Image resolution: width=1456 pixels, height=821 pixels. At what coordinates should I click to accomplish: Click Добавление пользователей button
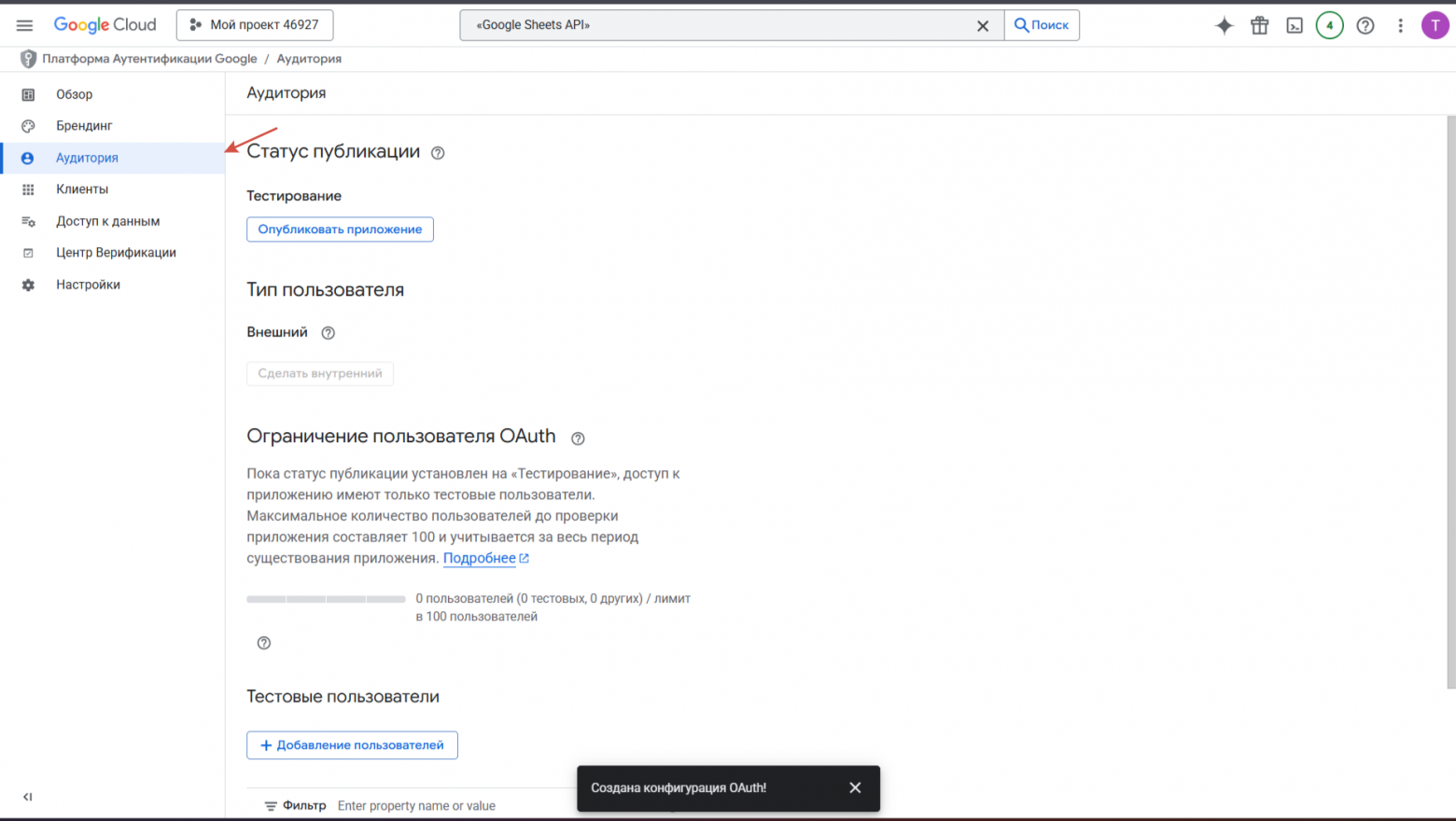pos(352,745)
